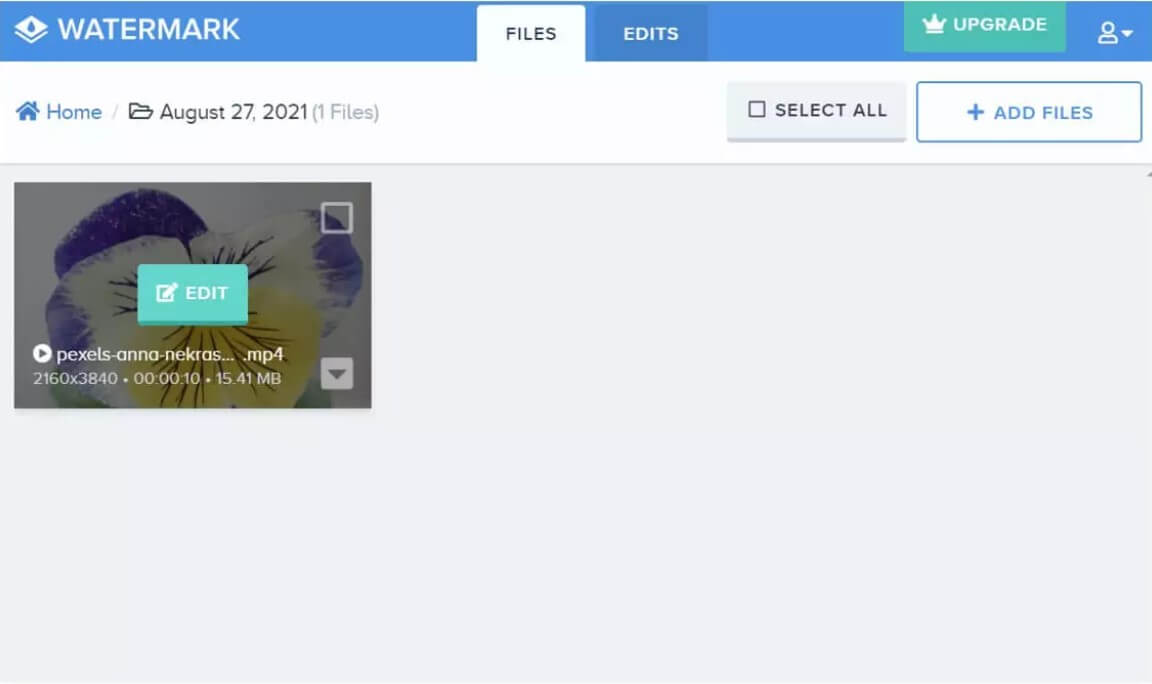Click the video play icon by filename

pos(42,353)
